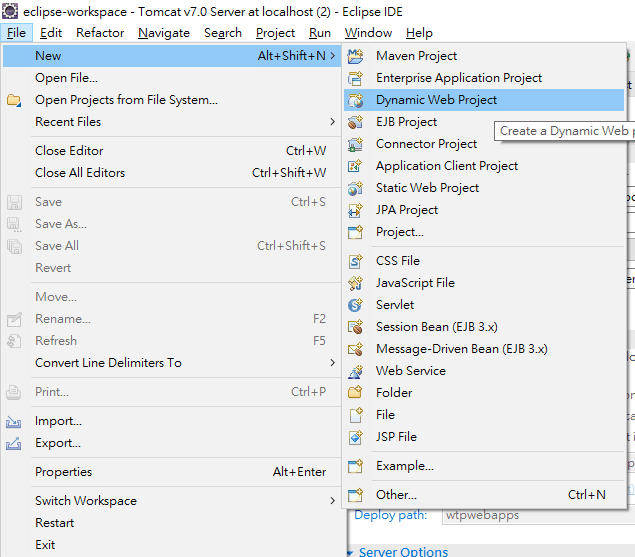This screenshot has height=557, width=635.
Task: Click the EJB Project bean icon
Action: tap(356, 122)
